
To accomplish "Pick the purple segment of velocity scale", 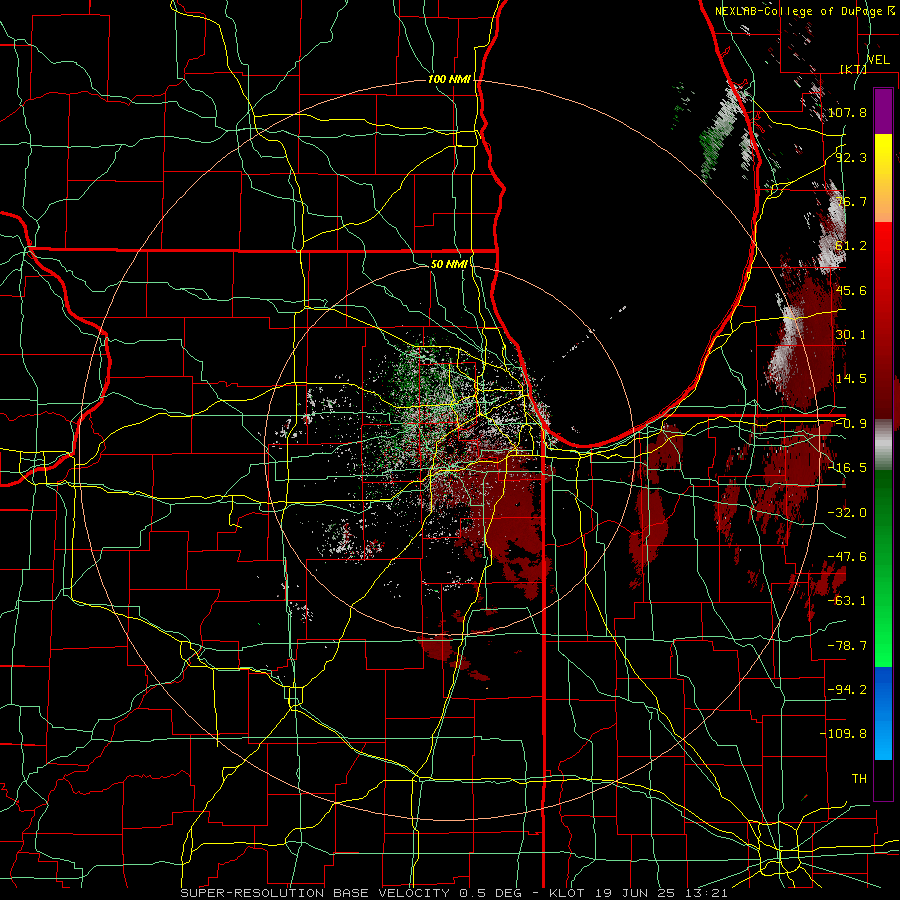I will (x=883, y=111).
